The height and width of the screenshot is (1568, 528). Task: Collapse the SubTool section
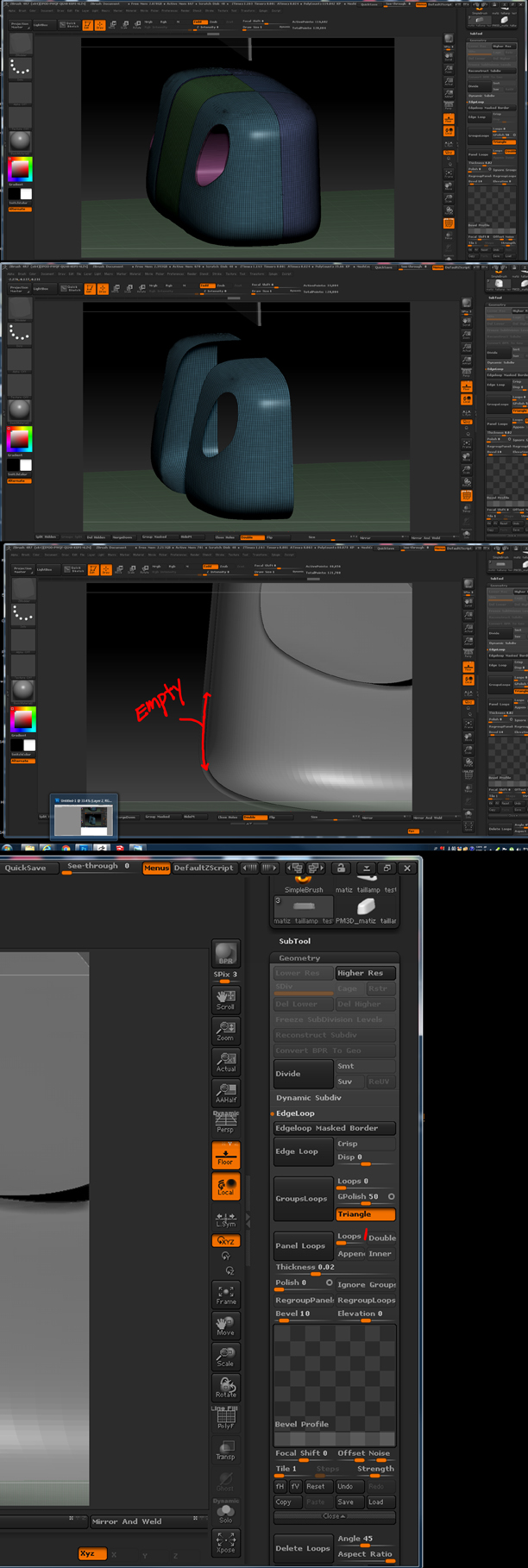tap(295, 941)
